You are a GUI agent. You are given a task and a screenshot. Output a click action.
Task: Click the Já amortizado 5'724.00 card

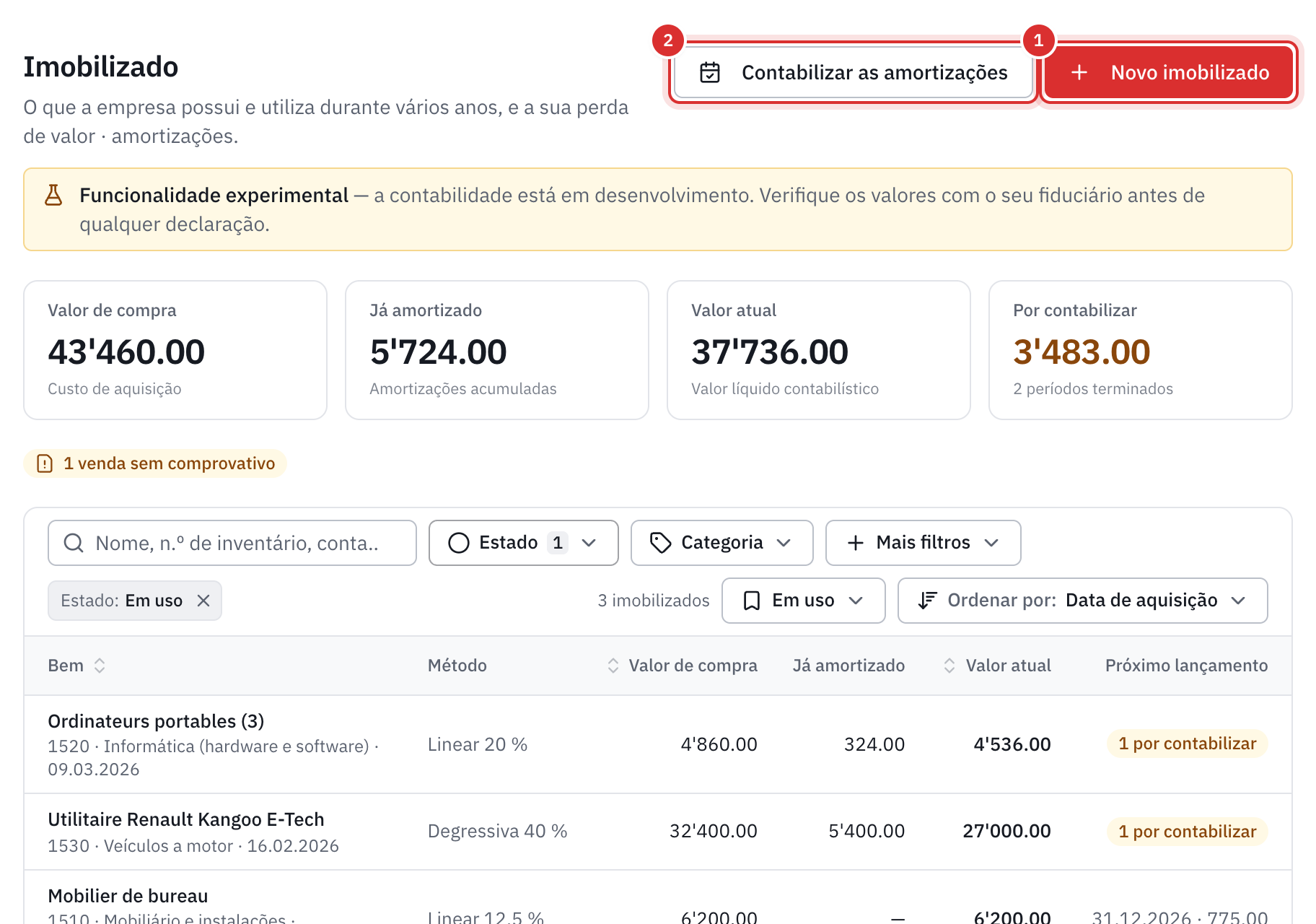click(497, 350)
